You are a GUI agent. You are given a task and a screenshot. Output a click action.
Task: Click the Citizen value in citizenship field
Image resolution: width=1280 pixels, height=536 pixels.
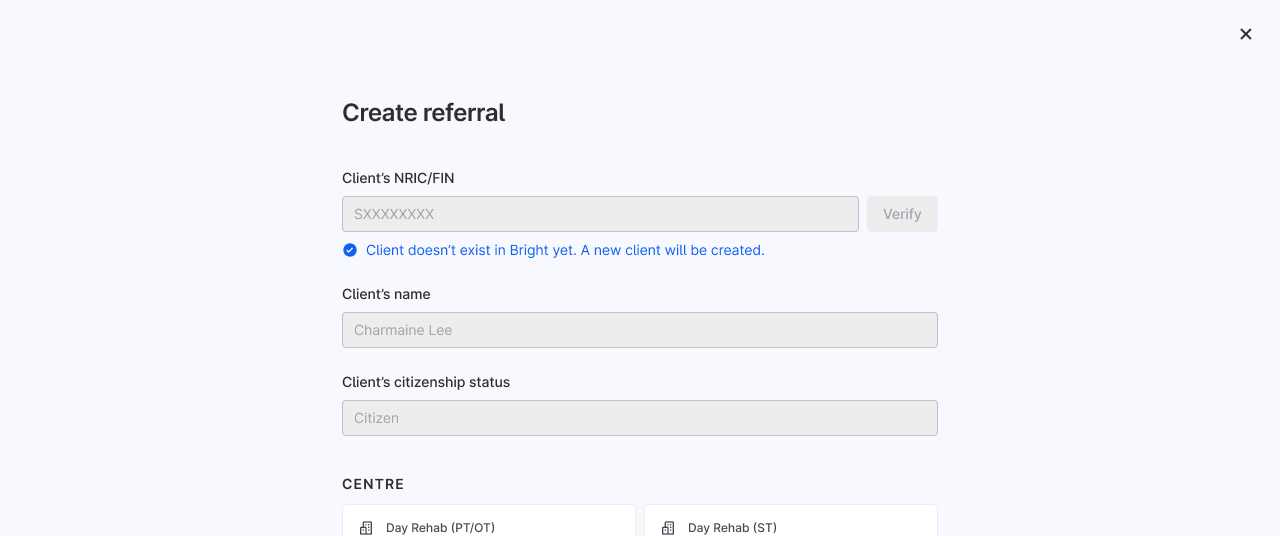tap(376, 418)
